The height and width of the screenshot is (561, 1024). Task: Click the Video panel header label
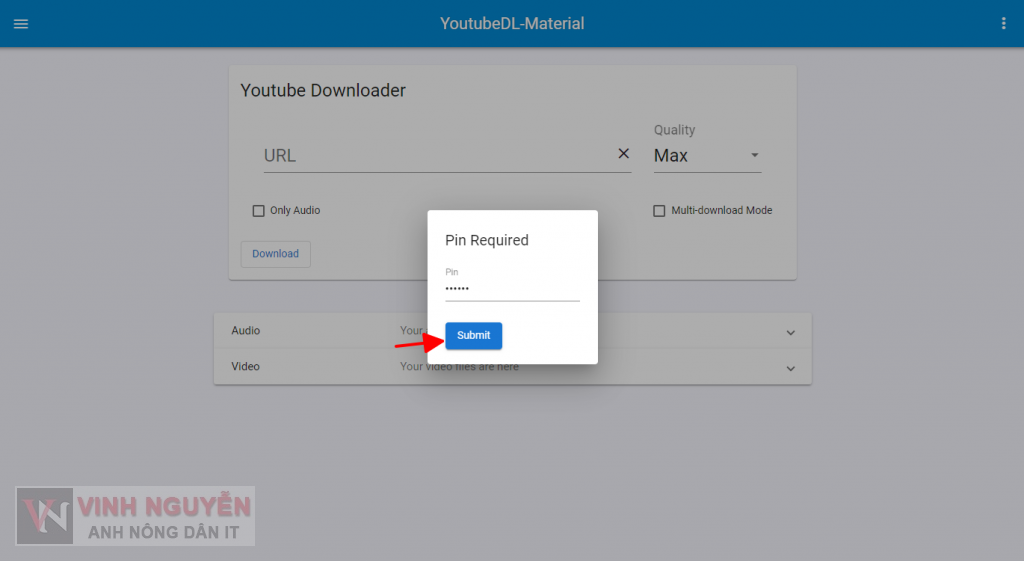pyautogui.click(x=246, y=367)
